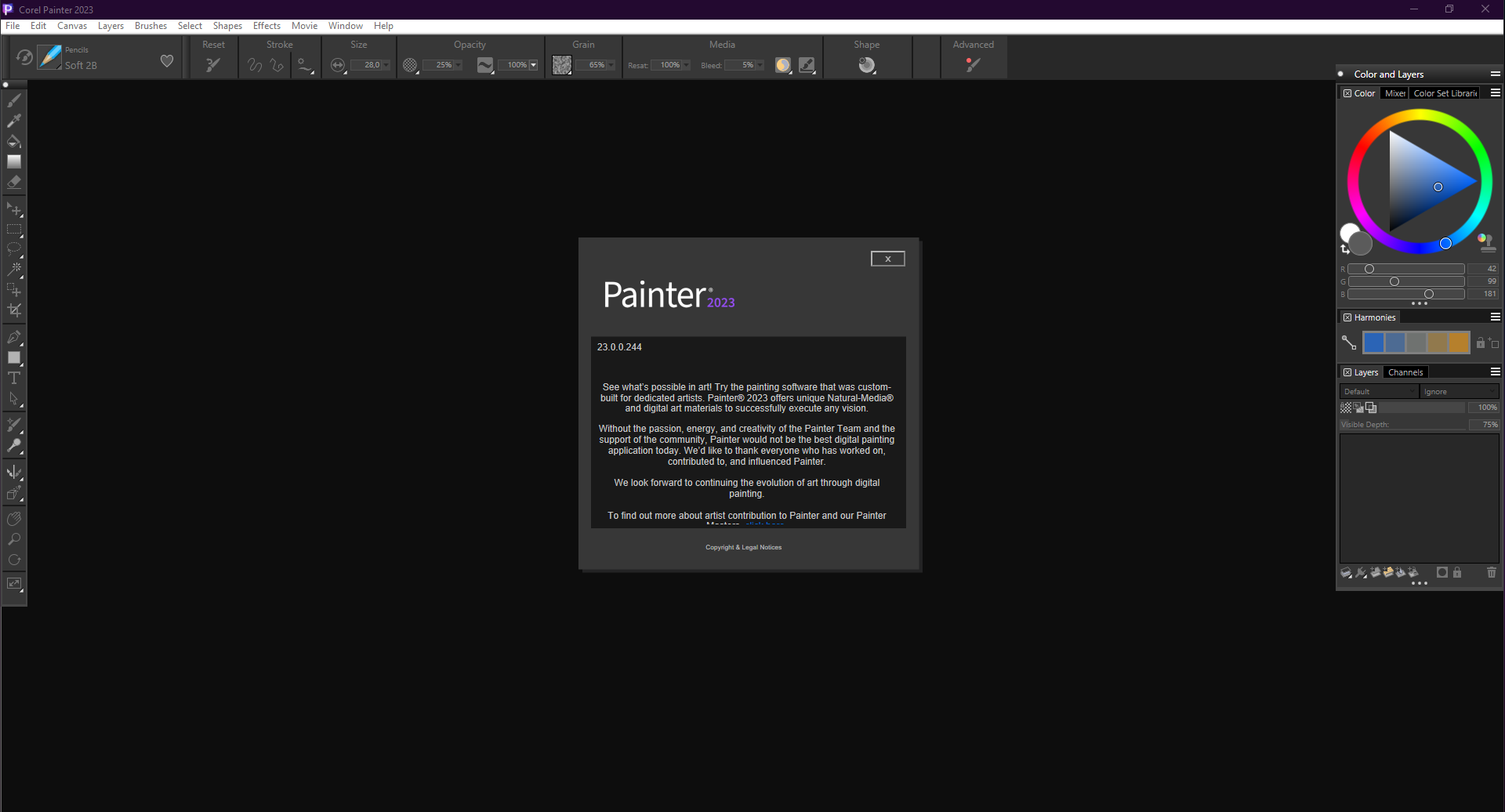Open the Ignore composite depth dropdown
The height and width of the screenshot is (812, 1505).
1459,391
